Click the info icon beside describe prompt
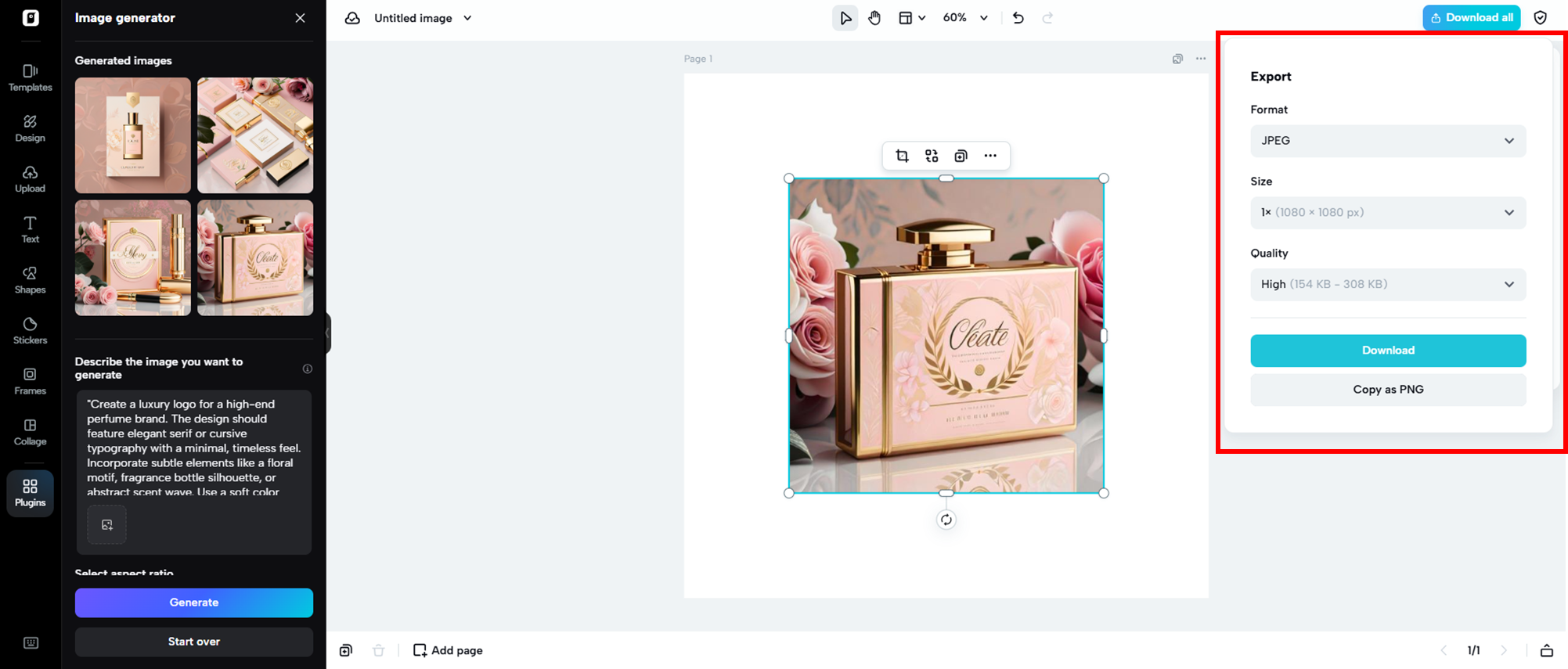Image resolution: width=1568 pixels, height=669 pixels. (308, 369)
